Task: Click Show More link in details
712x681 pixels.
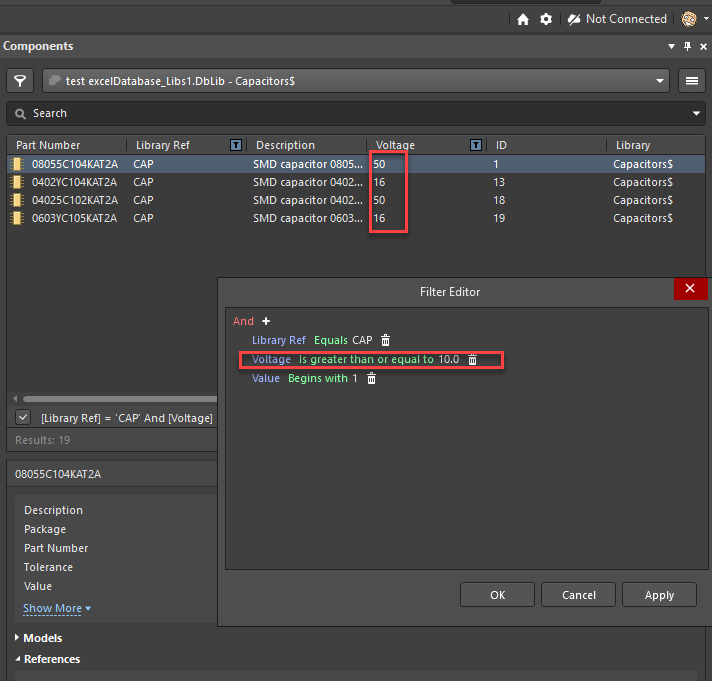Action: [56, 608]
